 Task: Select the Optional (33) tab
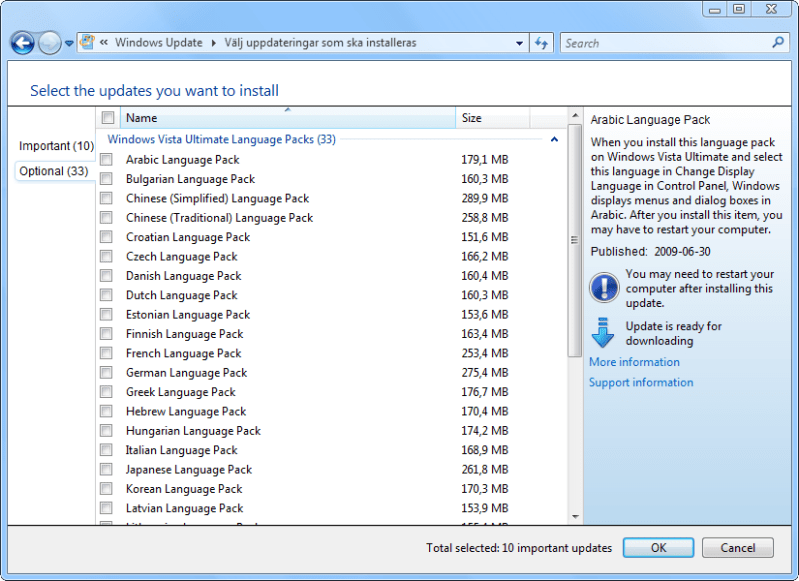pyautogui.click(x=54, y=171)
